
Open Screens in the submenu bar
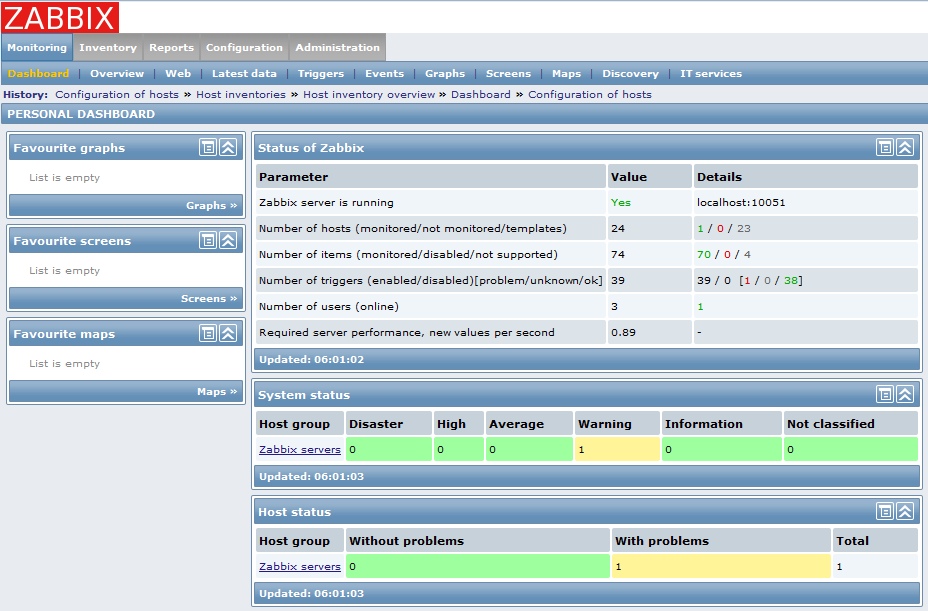tap(508, 73)
